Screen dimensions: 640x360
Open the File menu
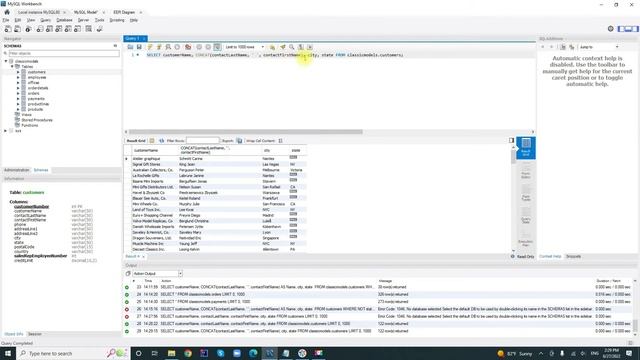click(6, 20)
